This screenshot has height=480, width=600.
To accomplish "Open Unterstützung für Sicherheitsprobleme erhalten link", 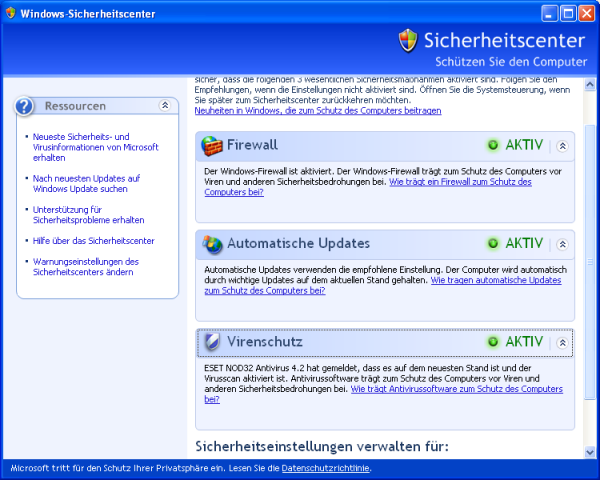I will (x=88, y=215).
